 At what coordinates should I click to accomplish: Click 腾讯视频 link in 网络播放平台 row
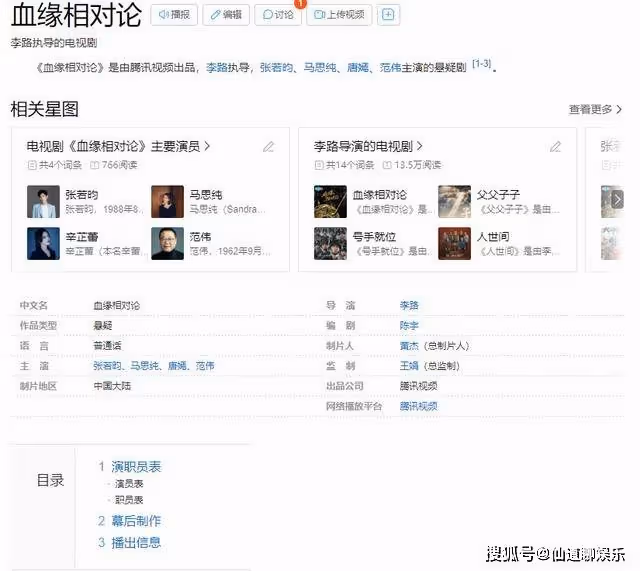pyautogui.click(x=418, y=406)
